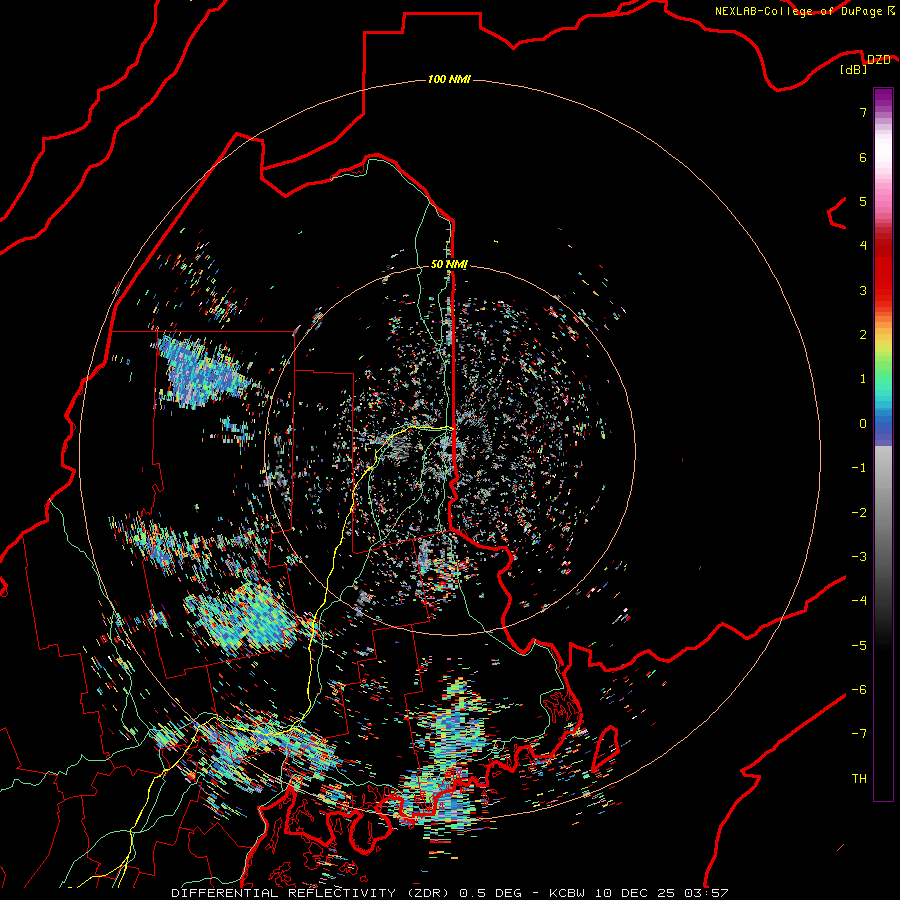
Task: Click the 'DZD' legend title
Action: point(879,60)
